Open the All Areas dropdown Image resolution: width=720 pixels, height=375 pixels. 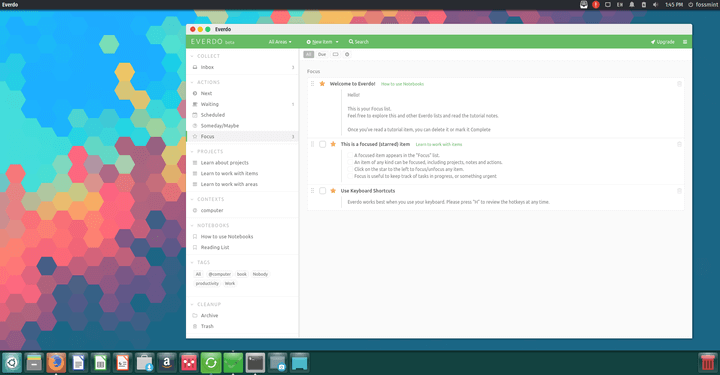[x=280, y=42]
